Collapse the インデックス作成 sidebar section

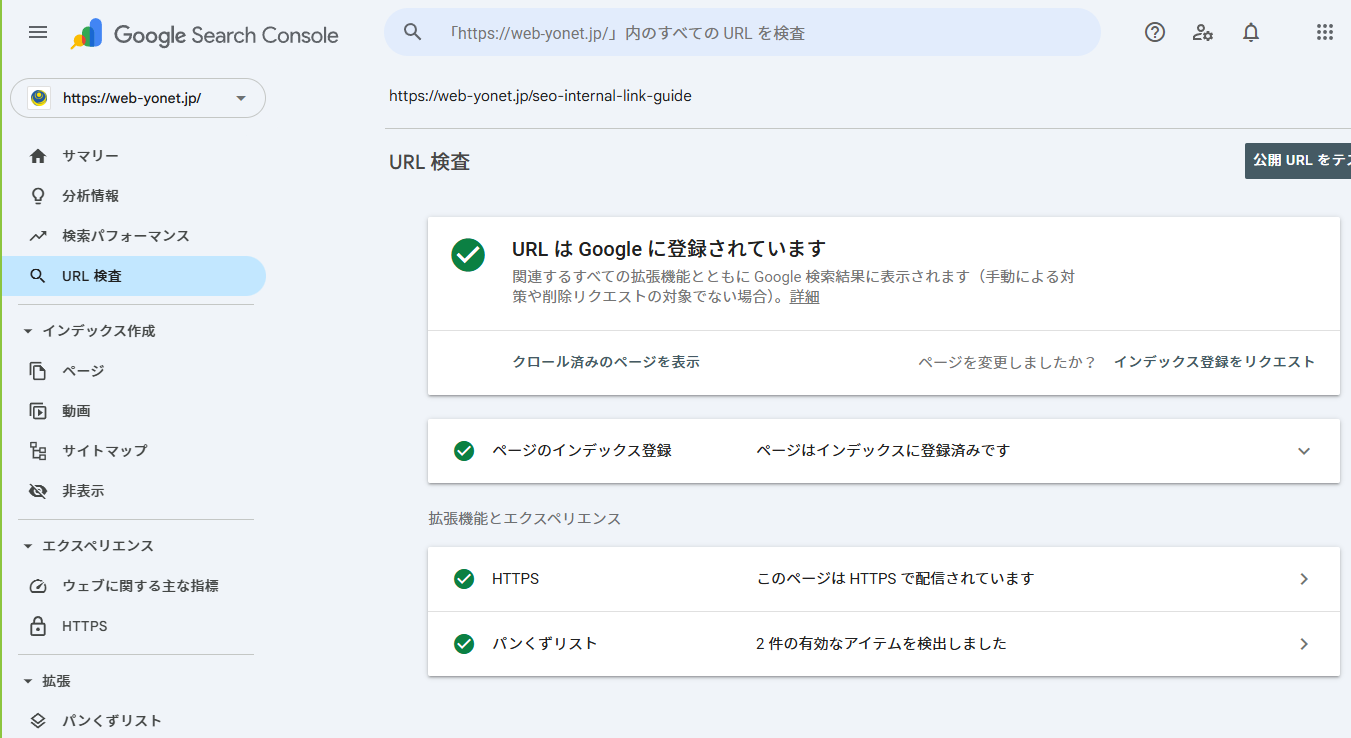pos(28,331)
